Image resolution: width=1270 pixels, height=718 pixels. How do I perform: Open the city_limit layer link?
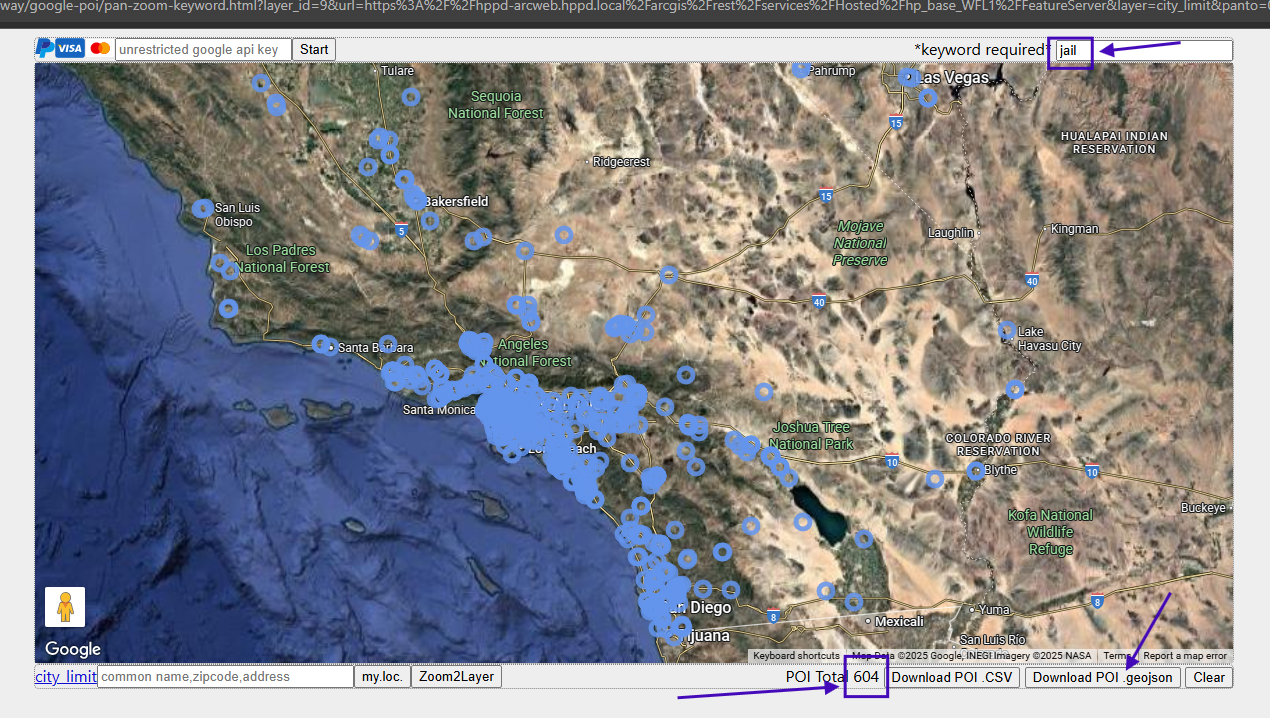66,677
